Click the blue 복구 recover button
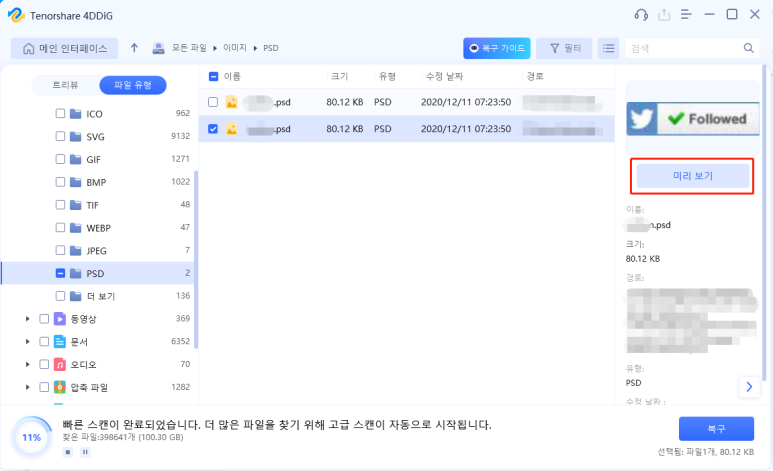This screenshot has height=471, width=773. (716, 429)
